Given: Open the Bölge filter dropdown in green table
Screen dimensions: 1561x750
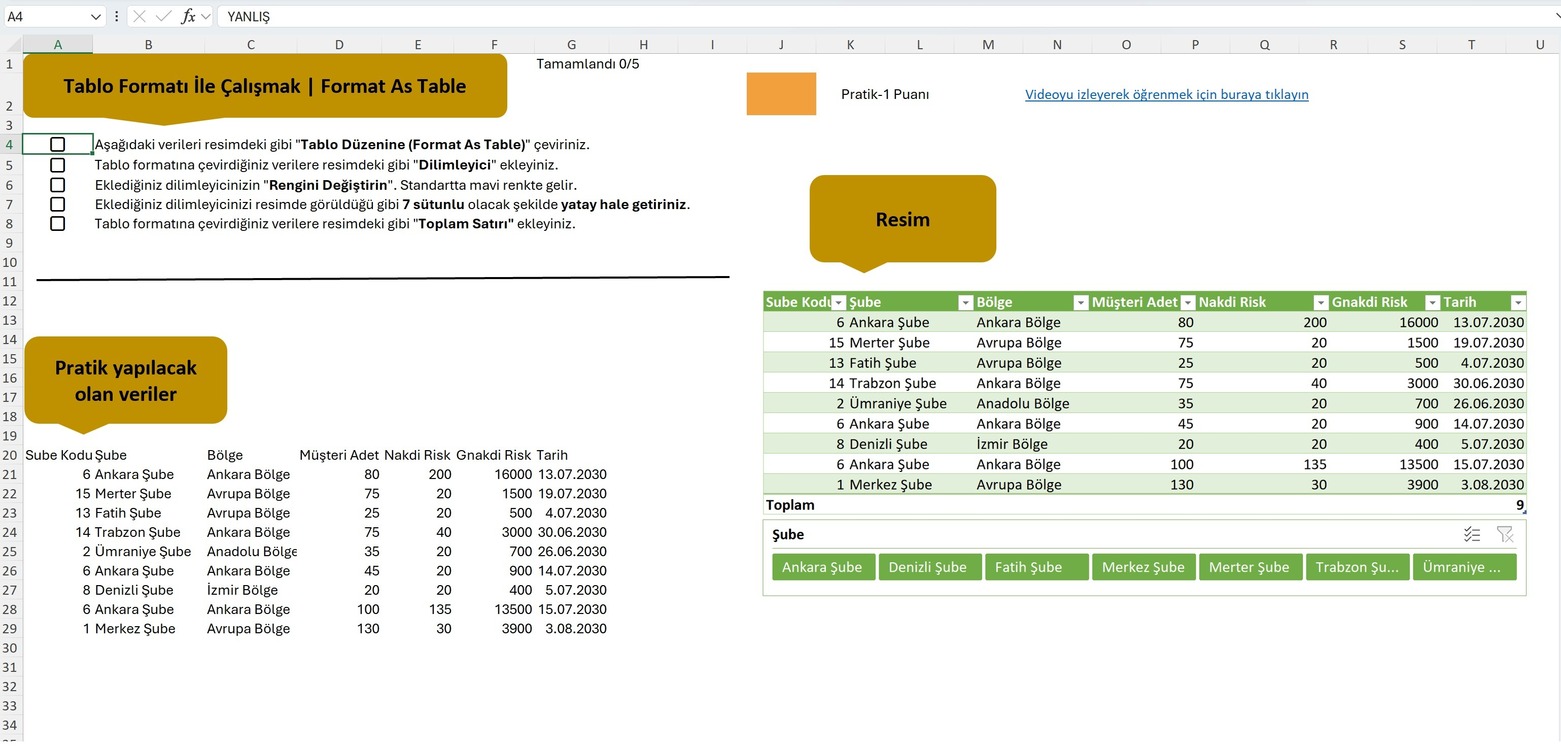Looking at the screenshot, I should pos(1081,302).
